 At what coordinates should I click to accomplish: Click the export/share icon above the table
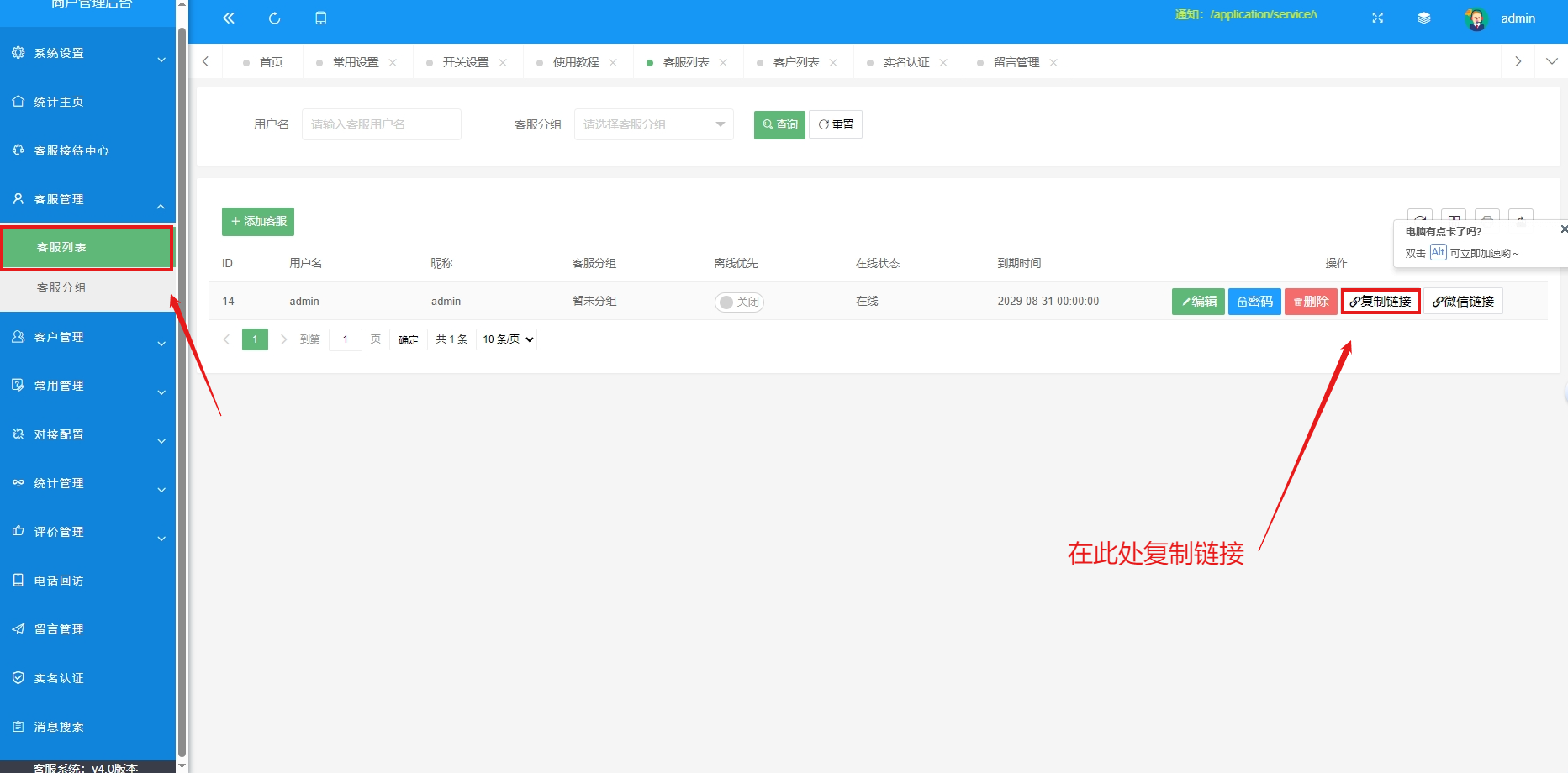pyautogui.click(x=1521, y=219)
